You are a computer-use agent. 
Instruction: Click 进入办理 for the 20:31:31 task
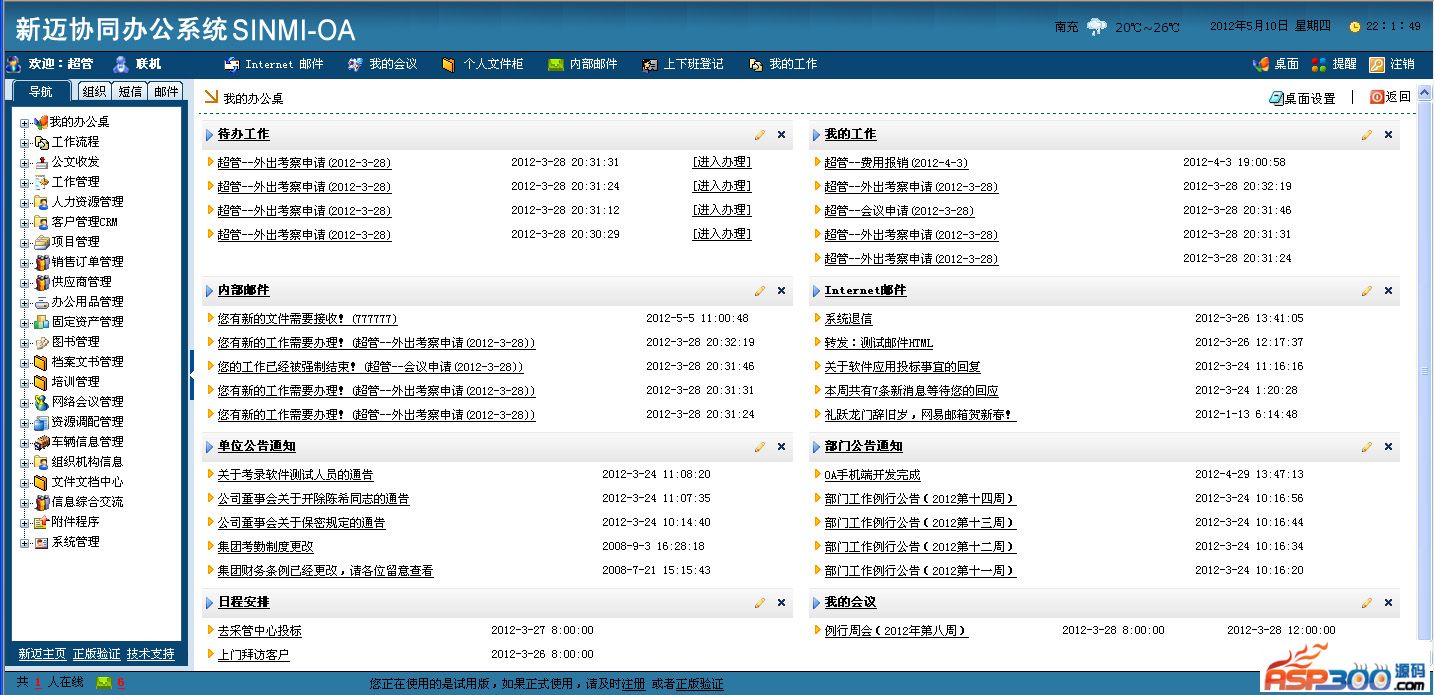point(722,162)
